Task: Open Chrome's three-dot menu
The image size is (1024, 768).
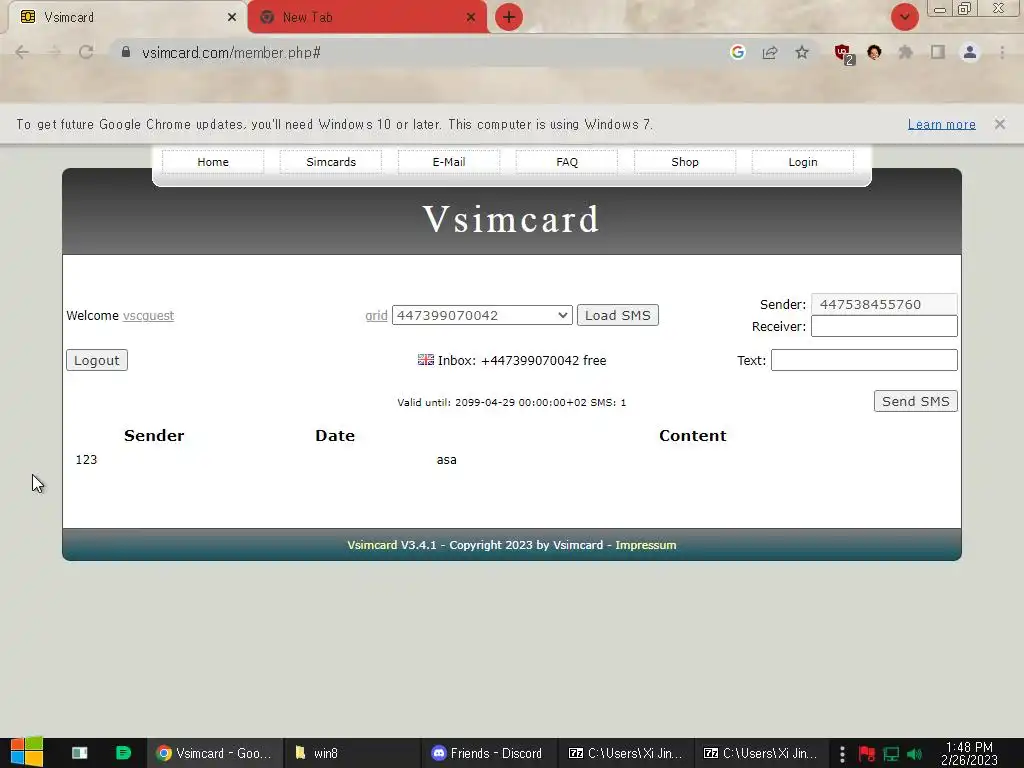Action: click(1002, 52)
